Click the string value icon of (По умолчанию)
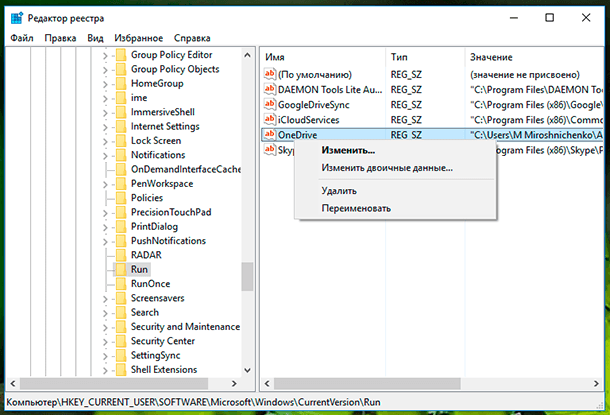Image resolution: width=610 pixels, height=415 pixels. [x=270, y=74]
